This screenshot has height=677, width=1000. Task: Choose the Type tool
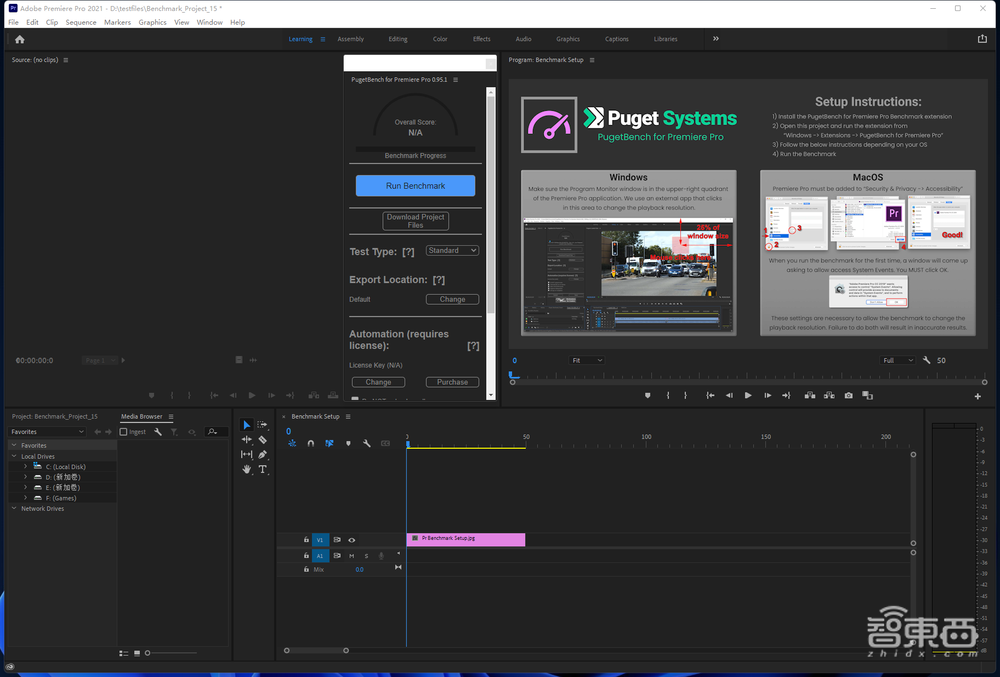point(263,469)
